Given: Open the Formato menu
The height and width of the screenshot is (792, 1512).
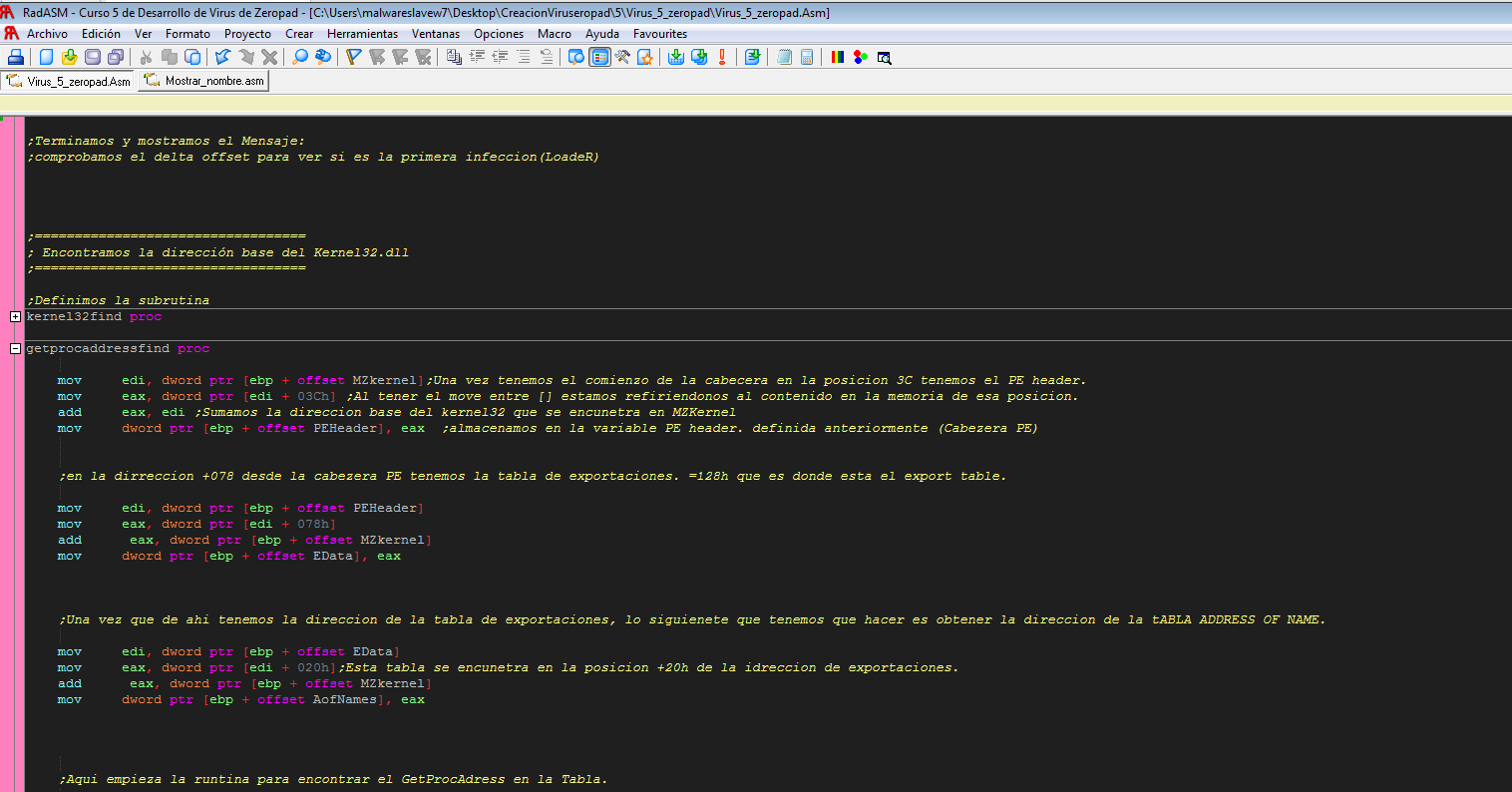Looking at the screenshot, I should pyautogui.click(x=188, y=34).
